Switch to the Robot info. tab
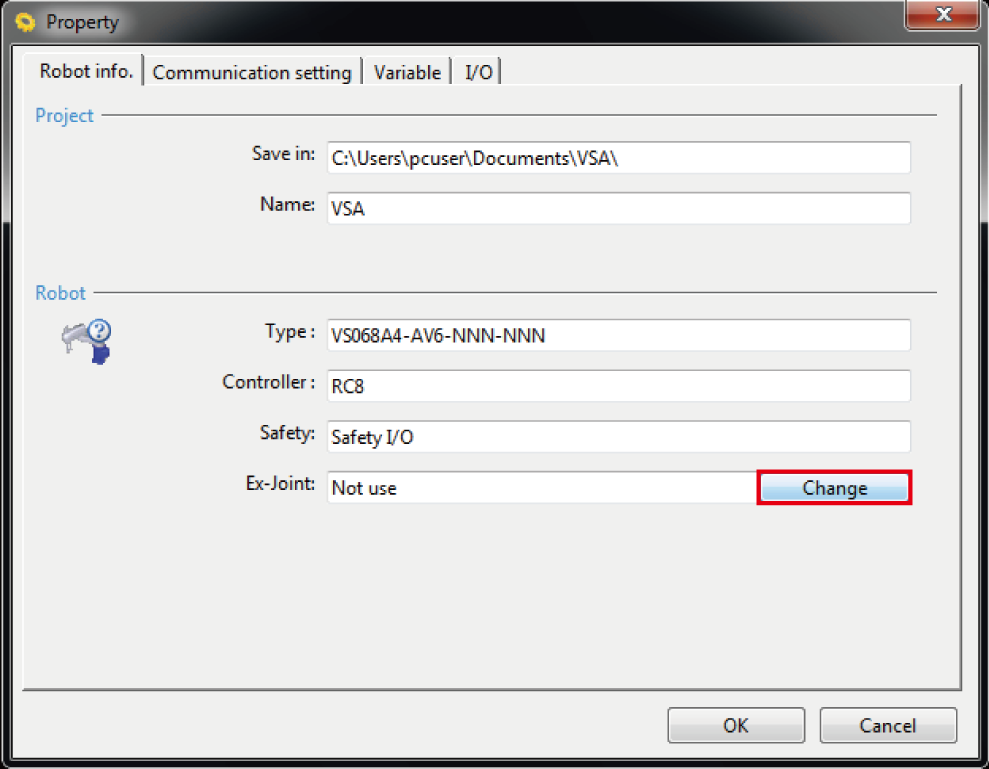The width and height of the screenshot is (989, 769). click(x=86, y=71)
